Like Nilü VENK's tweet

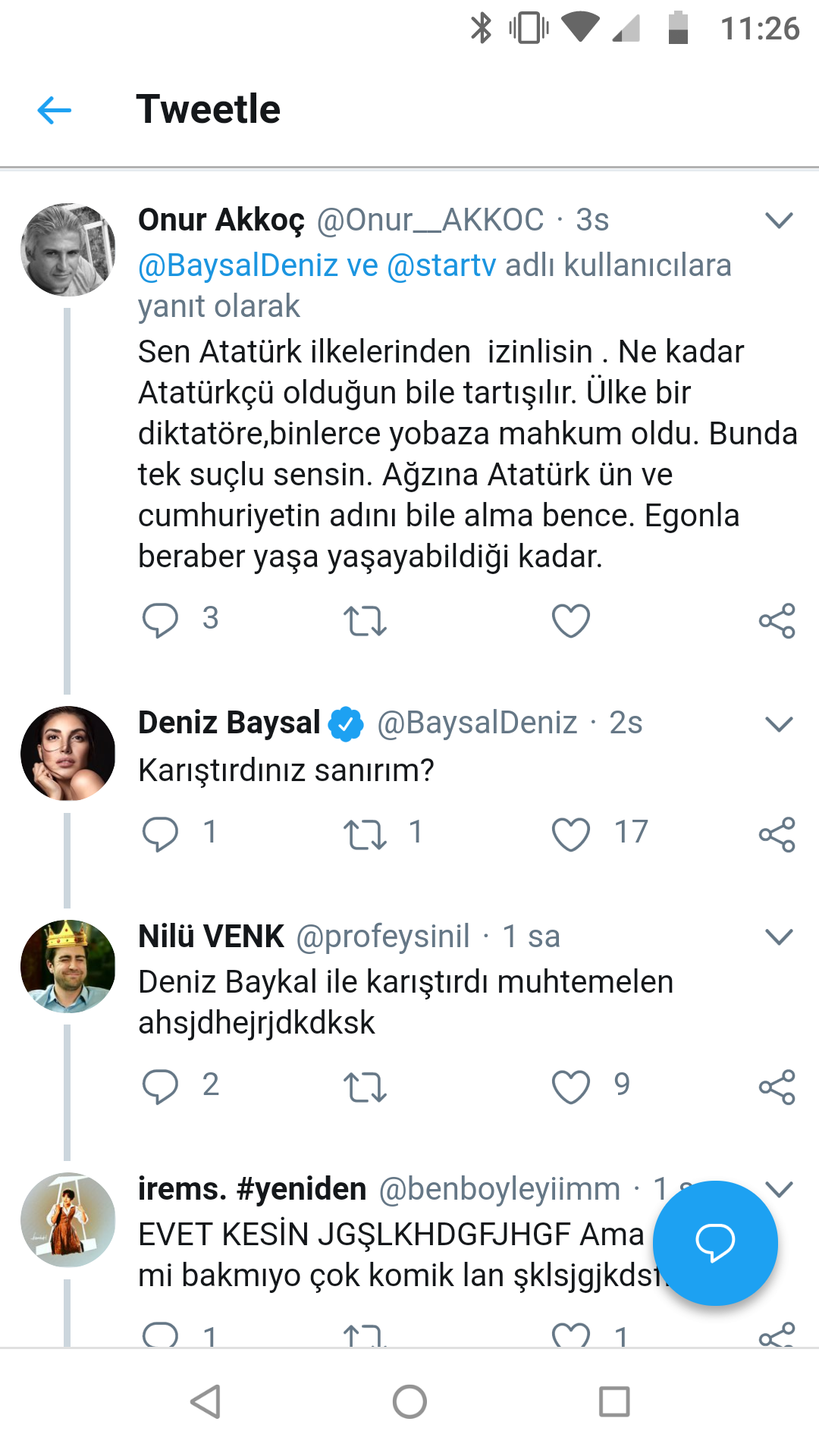[571, 1087]
